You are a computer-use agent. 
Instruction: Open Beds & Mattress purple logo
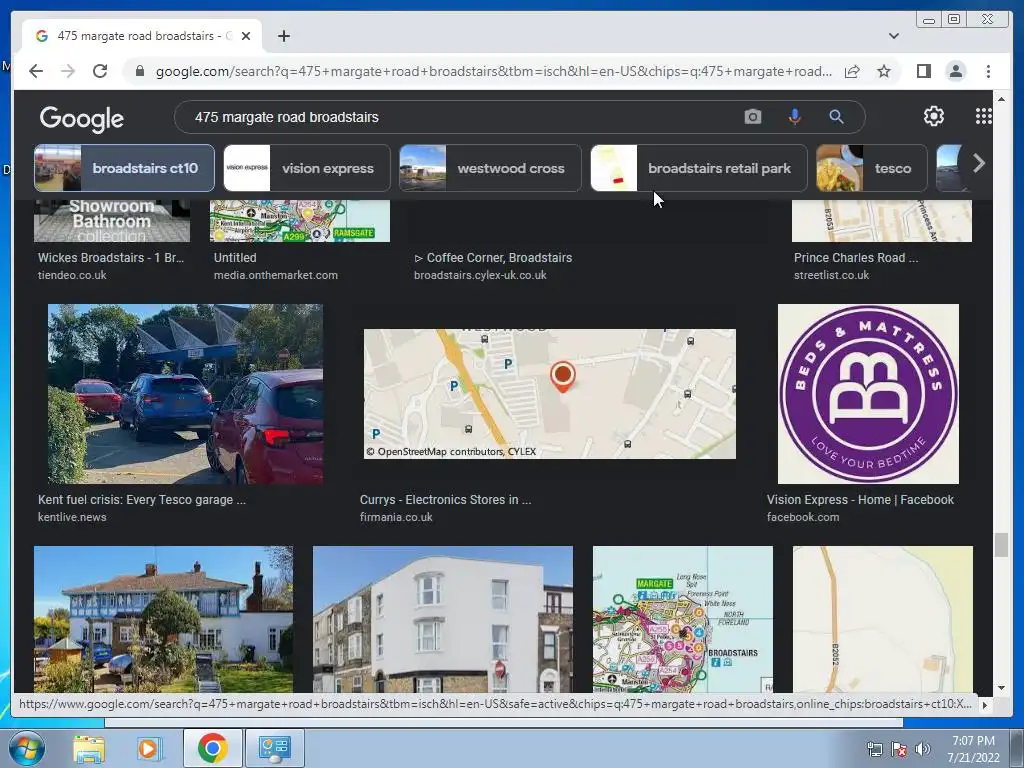[x=868, y=394]
